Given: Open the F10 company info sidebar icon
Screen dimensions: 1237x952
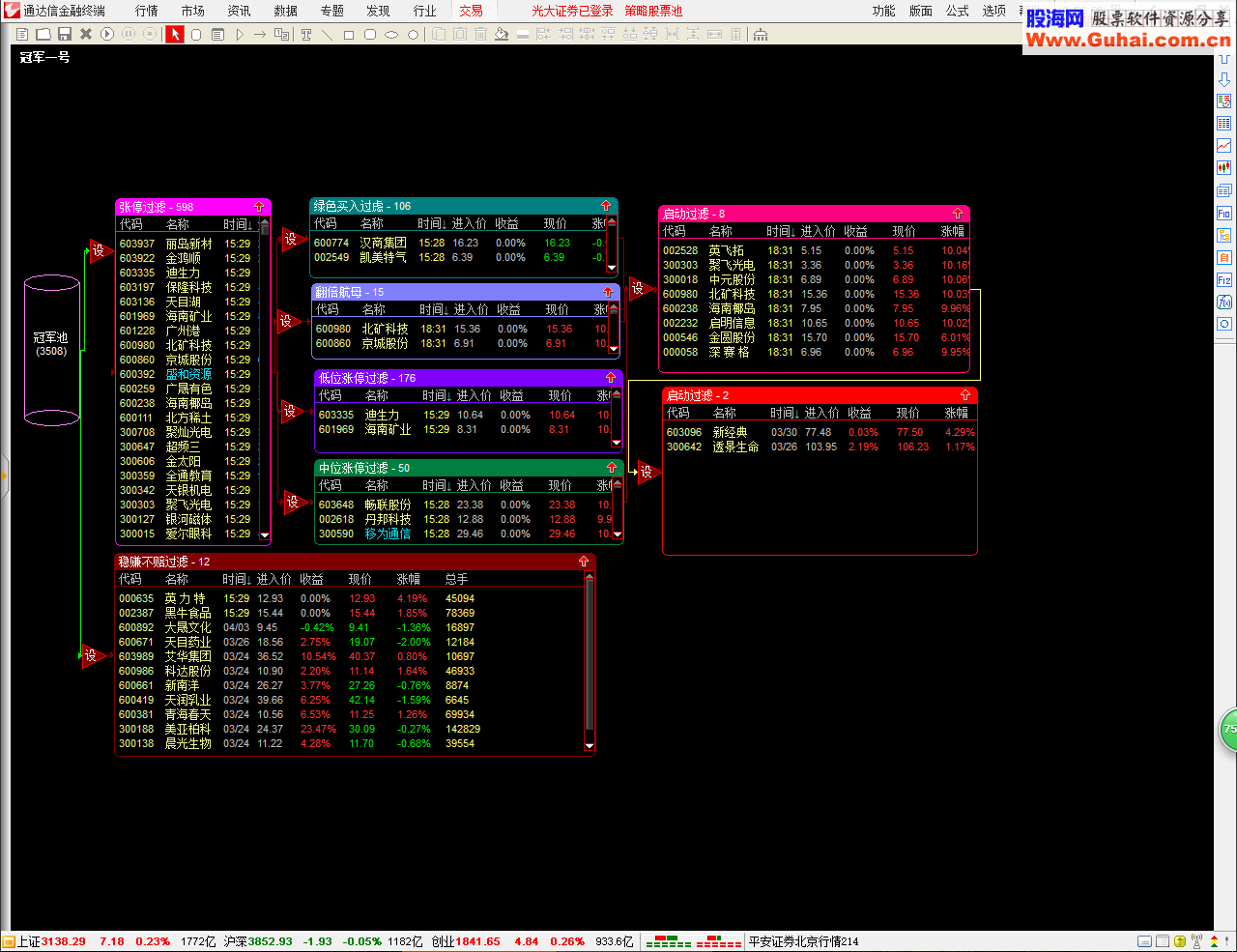Looking at the screenshot, I should pos(1224,213).
